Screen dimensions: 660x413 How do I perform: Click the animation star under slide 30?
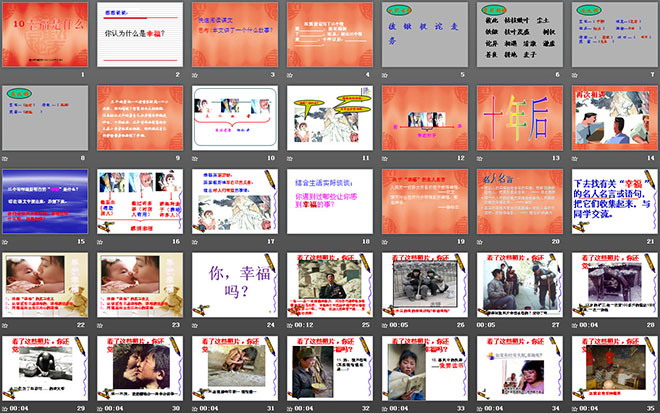point(100,409)
